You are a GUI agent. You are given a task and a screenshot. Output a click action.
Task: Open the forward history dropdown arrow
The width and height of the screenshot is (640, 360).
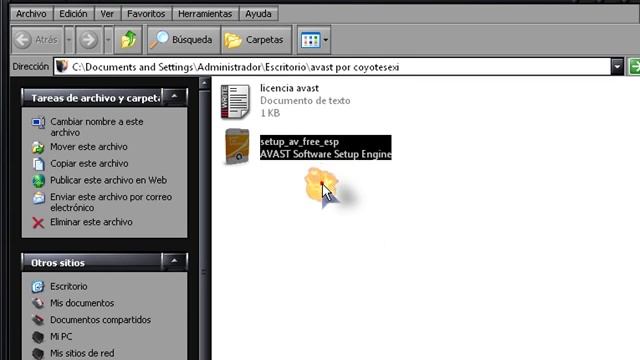[108, 40]
